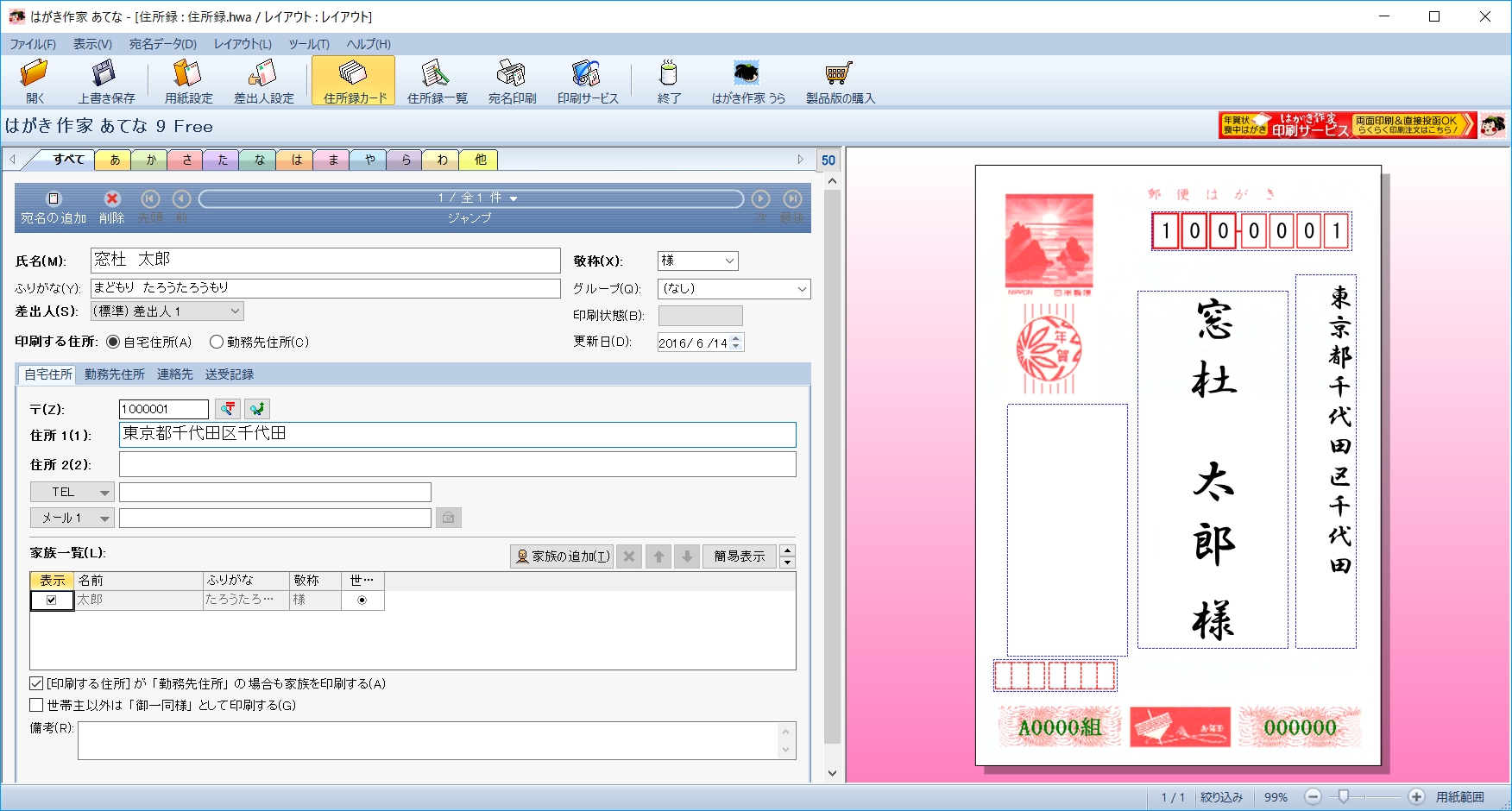
Task: Select the 勤務先住所(C) radio button
Action: (x=217, y=343)
